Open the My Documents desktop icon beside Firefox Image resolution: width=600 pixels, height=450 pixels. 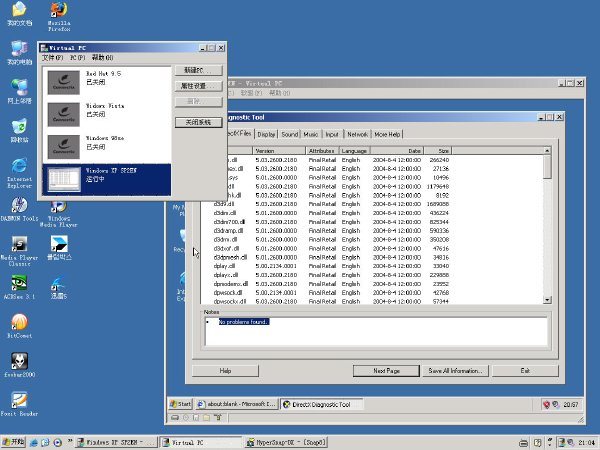click(x=20, y=14)
